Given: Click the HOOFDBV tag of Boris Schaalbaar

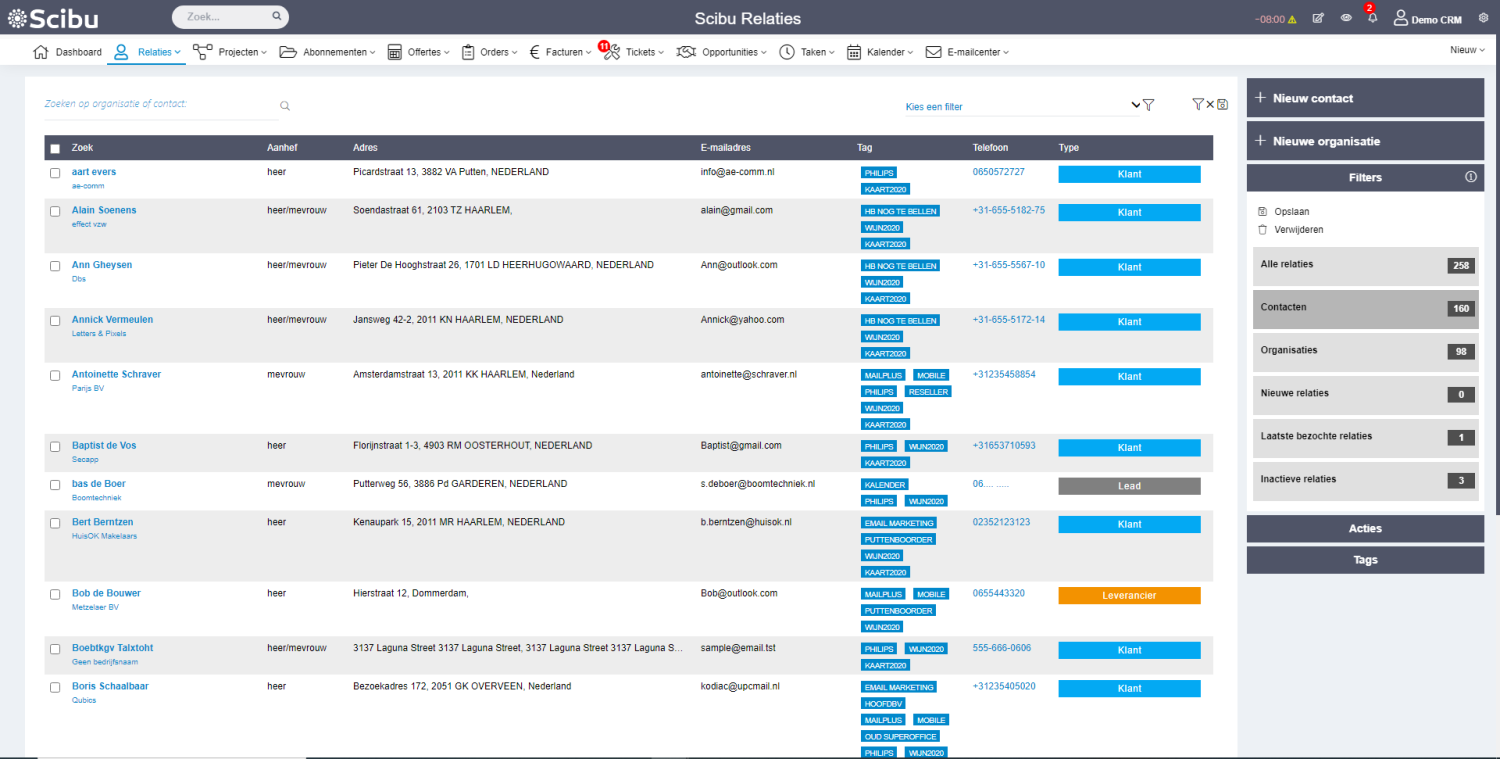Looking at the screenshot, I should (883, 704).
